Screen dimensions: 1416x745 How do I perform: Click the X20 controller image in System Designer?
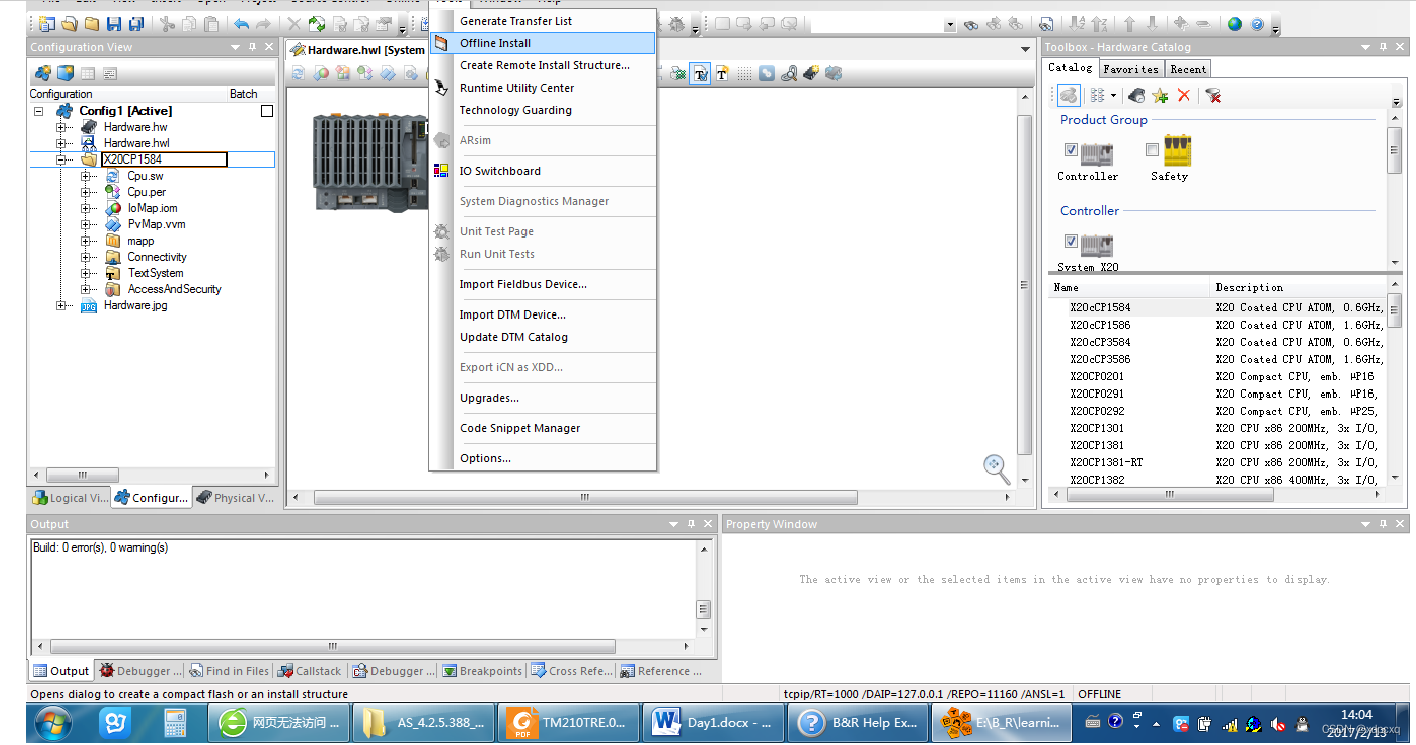369,161
